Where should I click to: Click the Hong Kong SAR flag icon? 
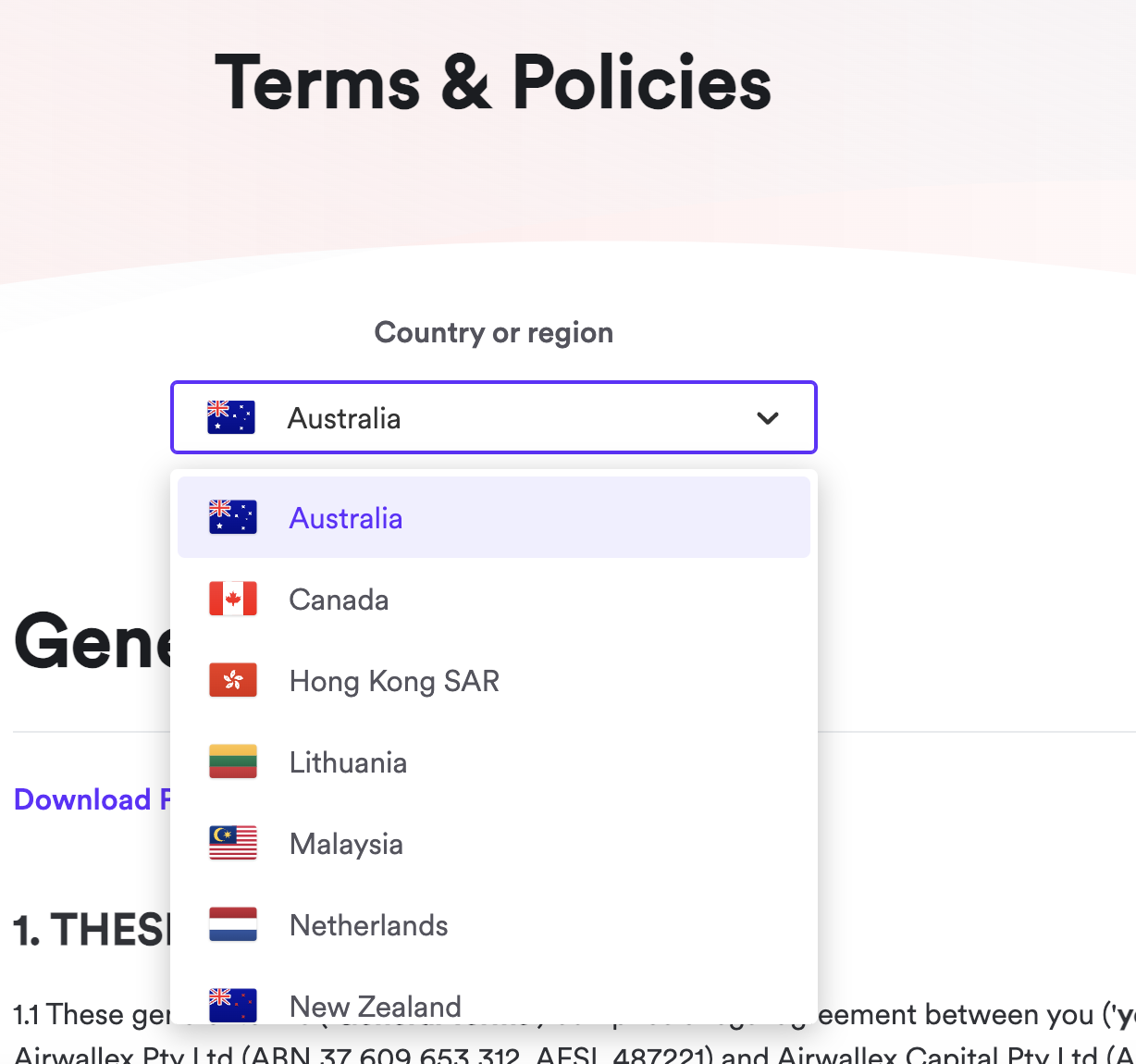click(233, 680)
